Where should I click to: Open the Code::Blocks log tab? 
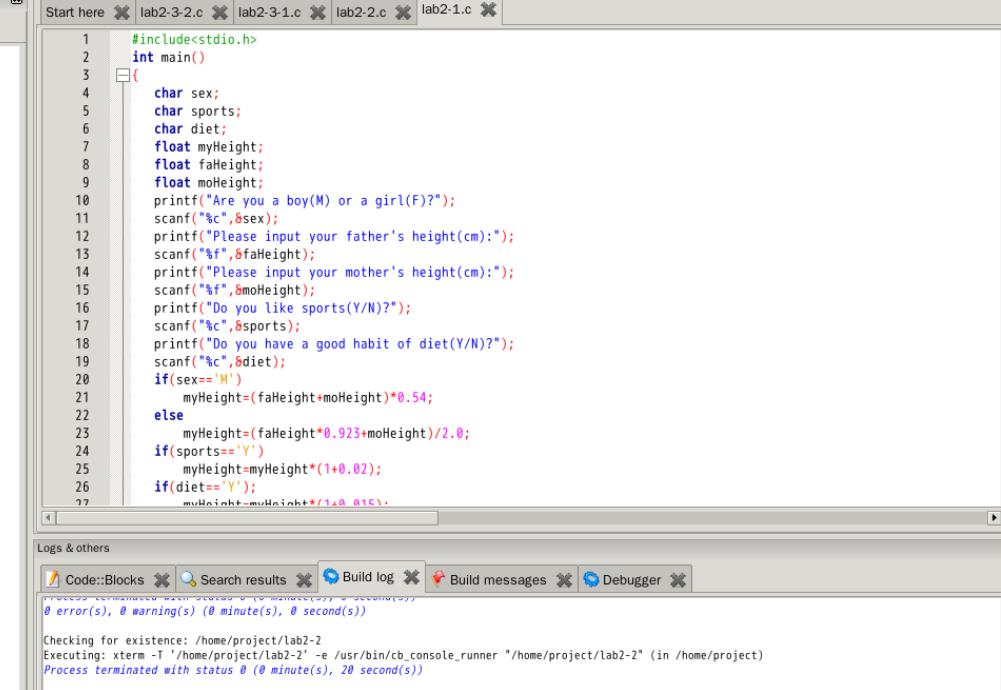coord(105,580)
